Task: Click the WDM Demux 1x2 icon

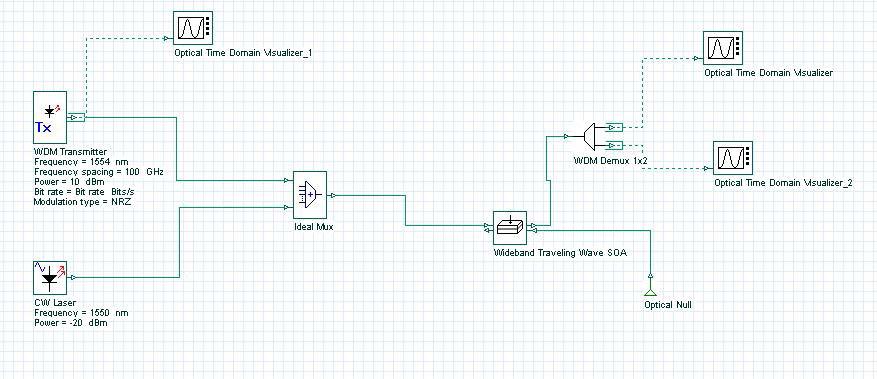Action: point(592,135)
